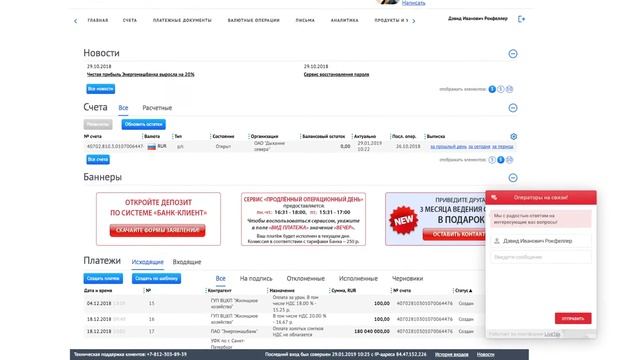Click the Все новости button

pos(100,89)
